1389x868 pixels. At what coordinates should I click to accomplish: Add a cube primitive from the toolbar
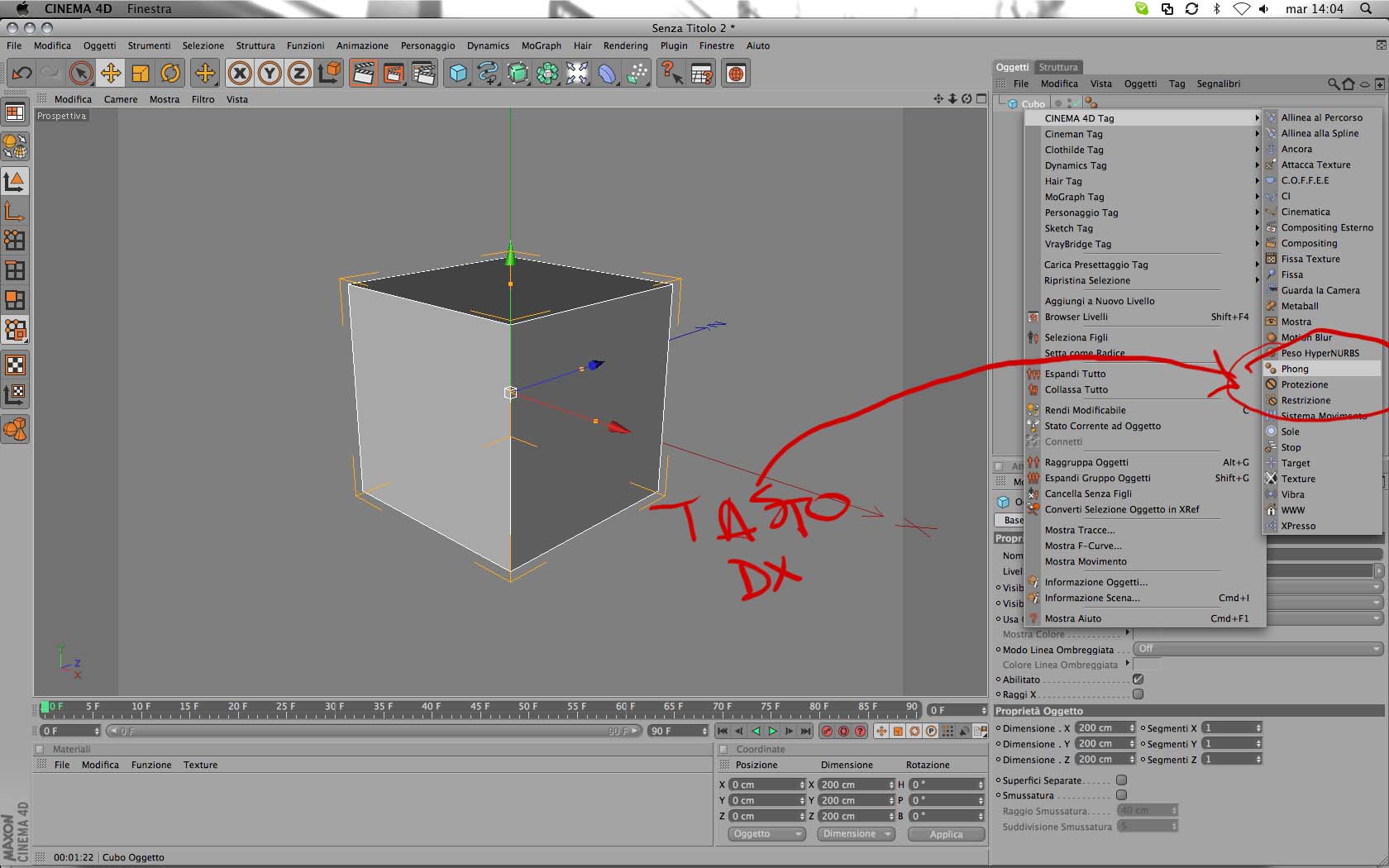tap(458, 74)
